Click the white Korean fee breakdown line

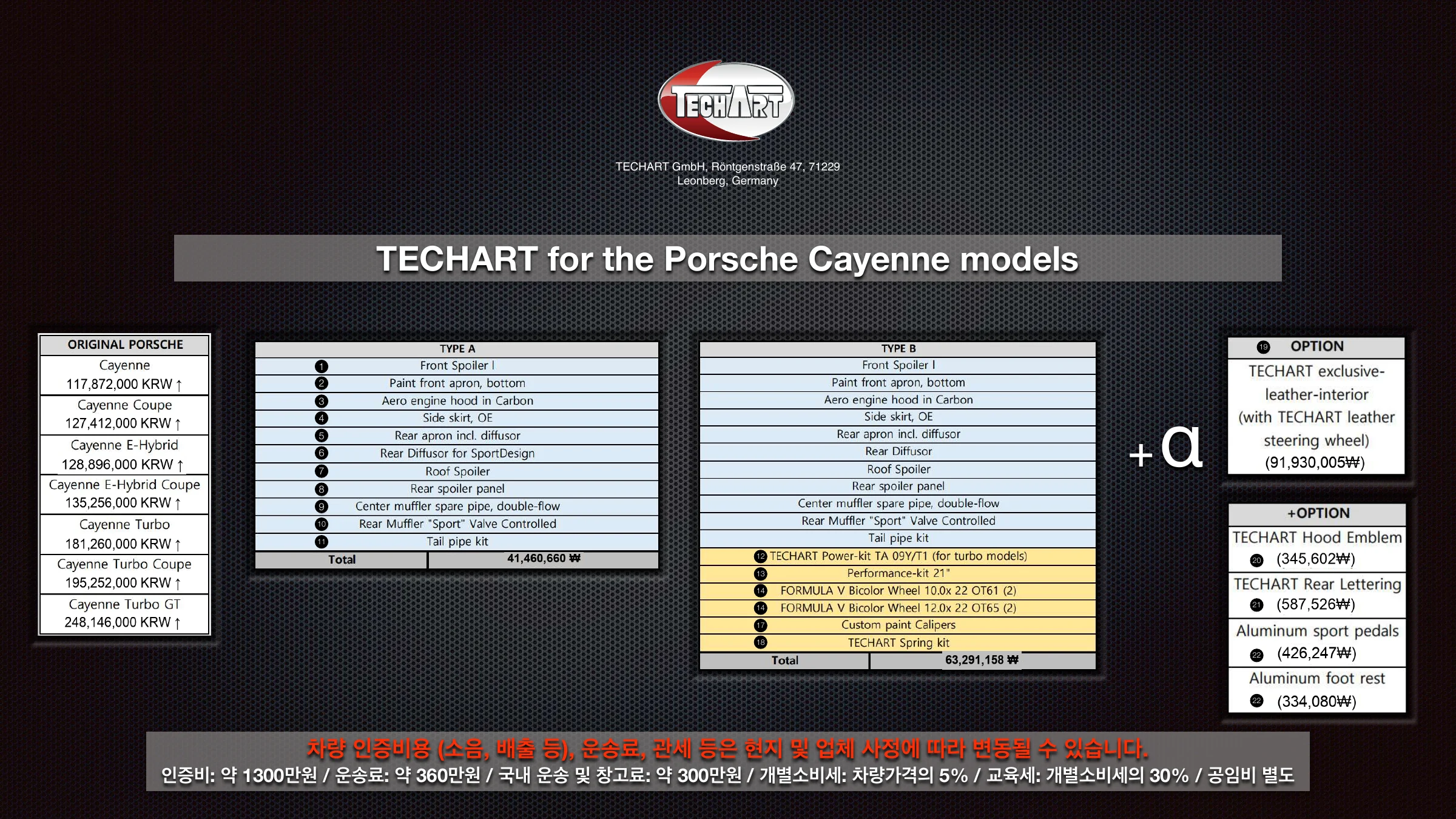(x=727, y=775)
